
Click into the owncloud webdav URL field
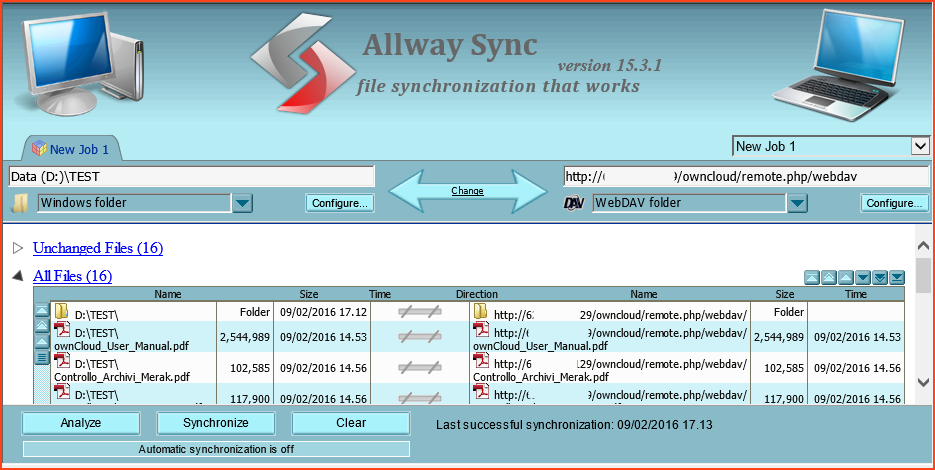746,177
